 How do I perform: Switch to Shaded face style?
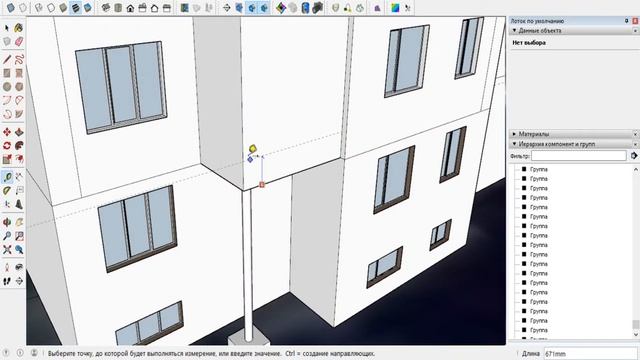(63, 7)
